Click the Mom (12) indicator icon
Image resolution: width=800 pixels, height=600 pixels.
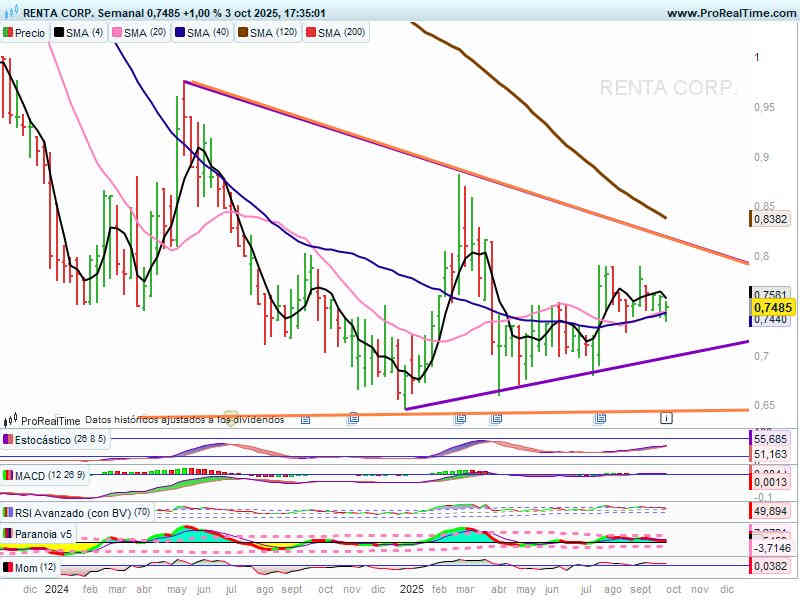pos(8,568)
